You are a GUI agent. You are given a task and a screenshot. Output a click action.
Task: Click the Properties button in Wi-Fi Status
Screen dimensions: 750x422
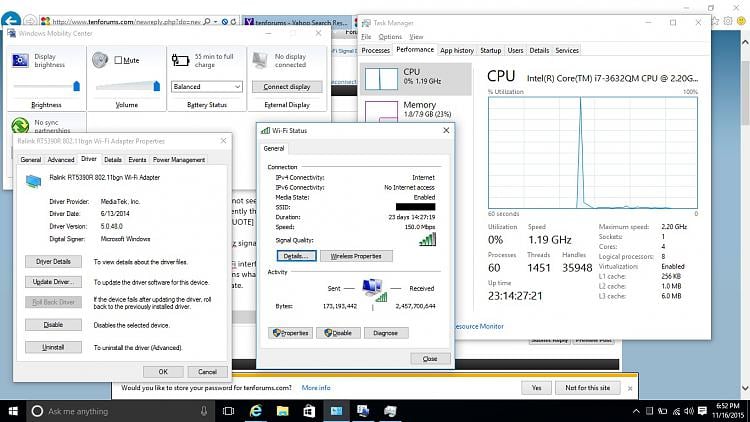tap(290, 333)
